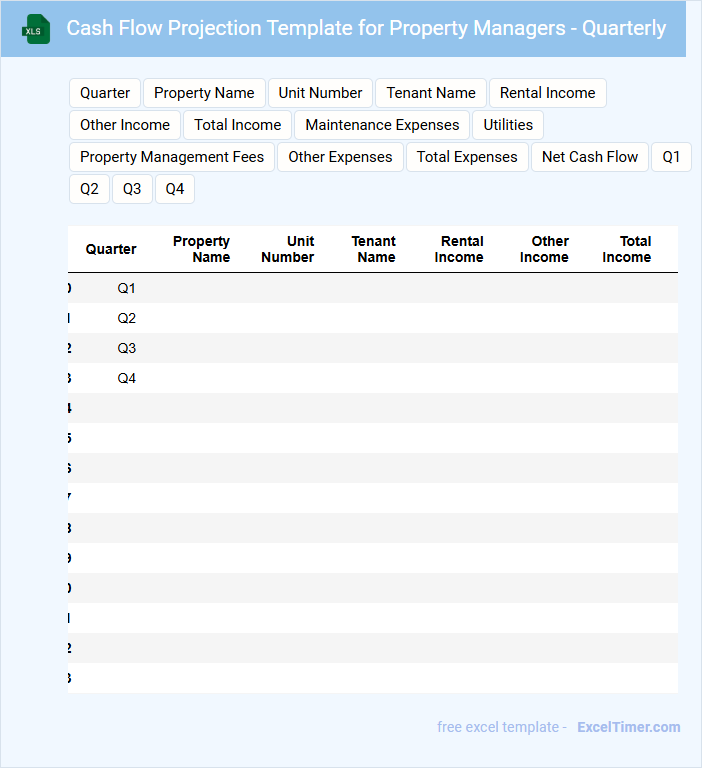Click the Property Name tag
The image size is (702, 768).
[204, 93]
